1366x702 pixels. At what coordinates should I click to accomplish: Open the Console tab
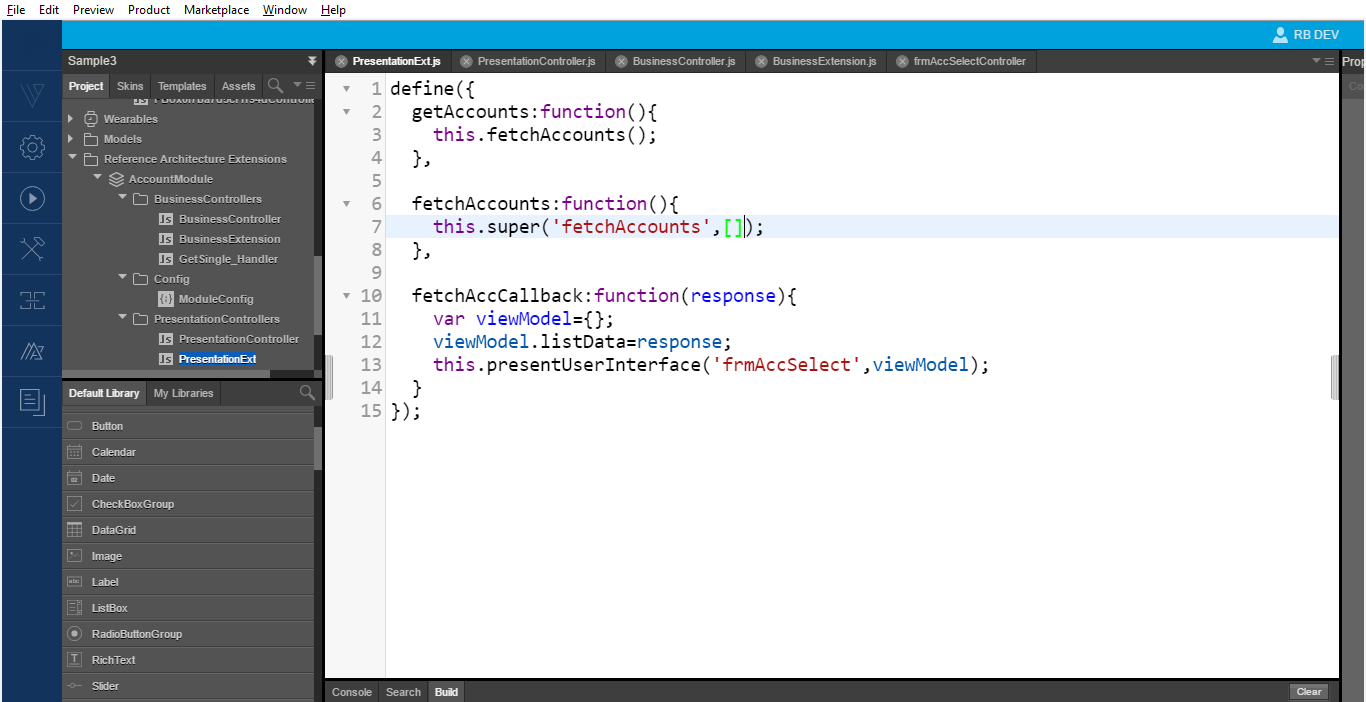pyautogui.click(x=352, y=692)
